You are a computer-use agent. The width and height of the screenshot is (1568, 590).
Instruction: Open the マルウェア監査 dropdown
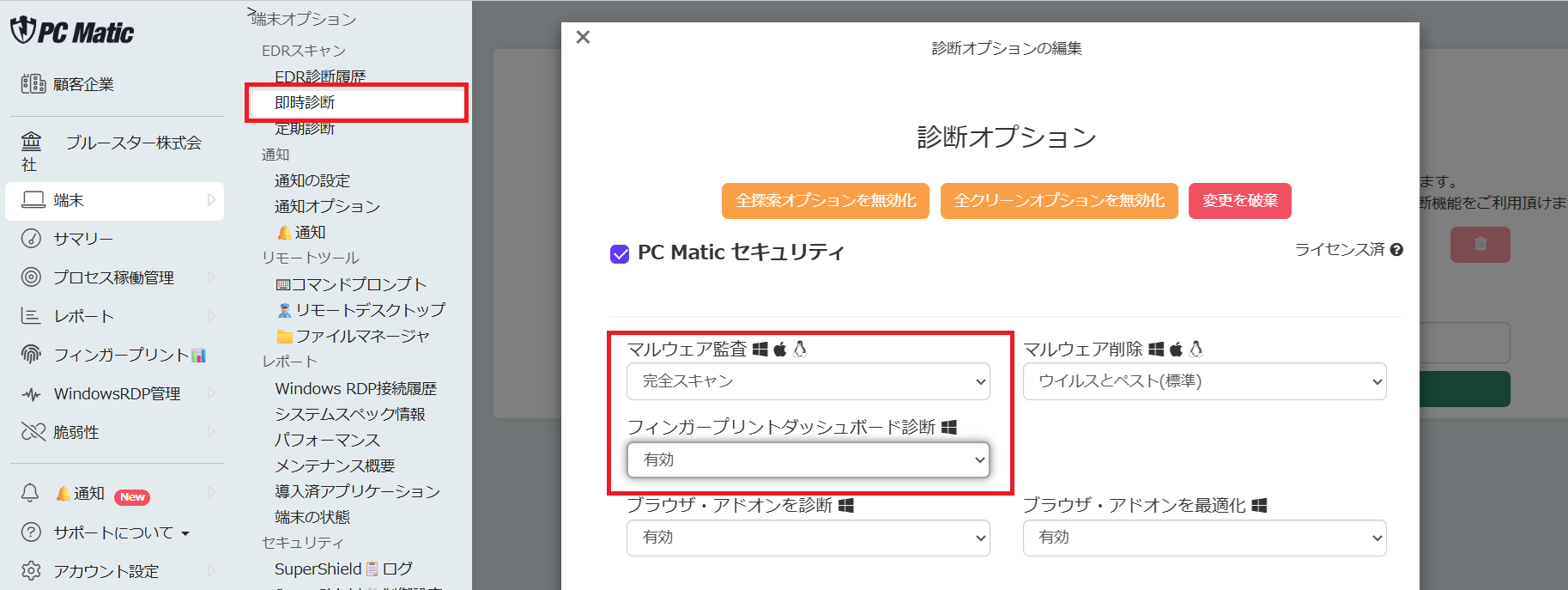pyautogui.click(x=808, y=381)
